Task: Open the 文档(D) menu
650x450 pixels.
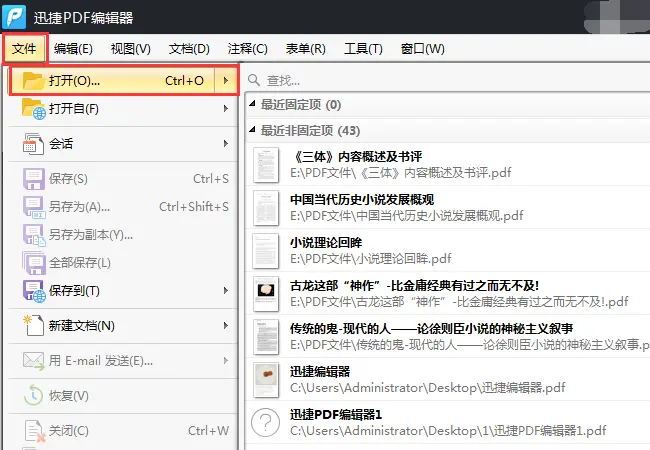Action: click(189, 49)
